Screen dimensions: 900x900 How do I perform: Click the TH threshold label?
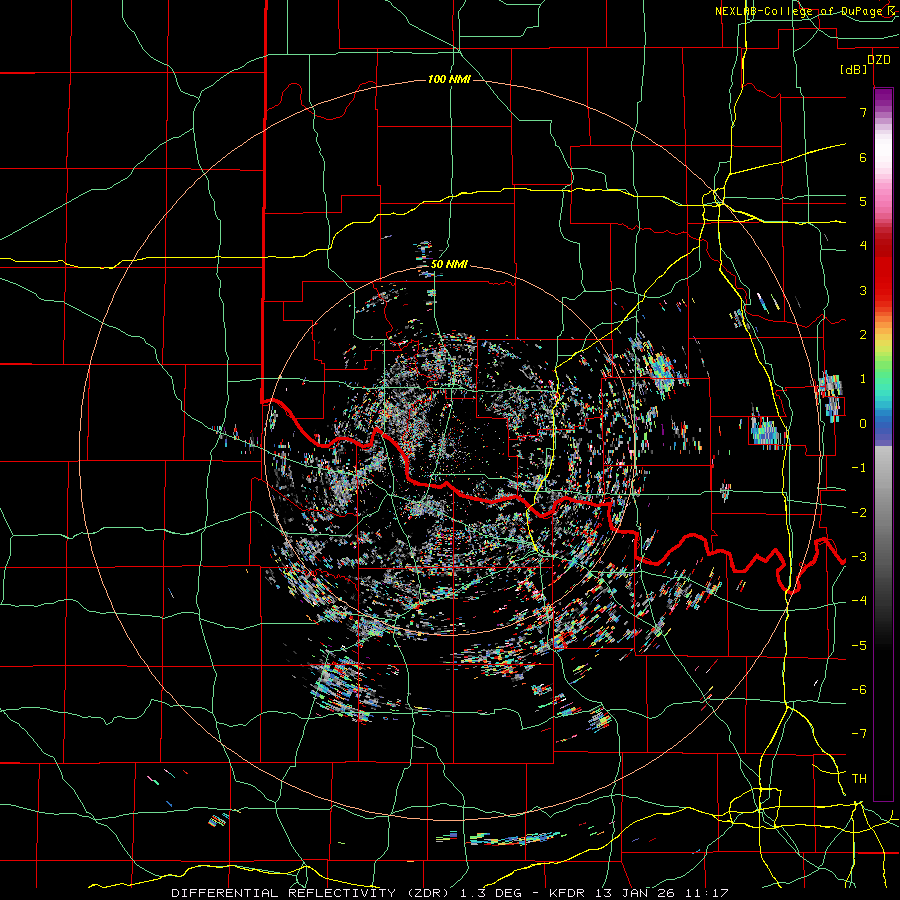[859, 779]
